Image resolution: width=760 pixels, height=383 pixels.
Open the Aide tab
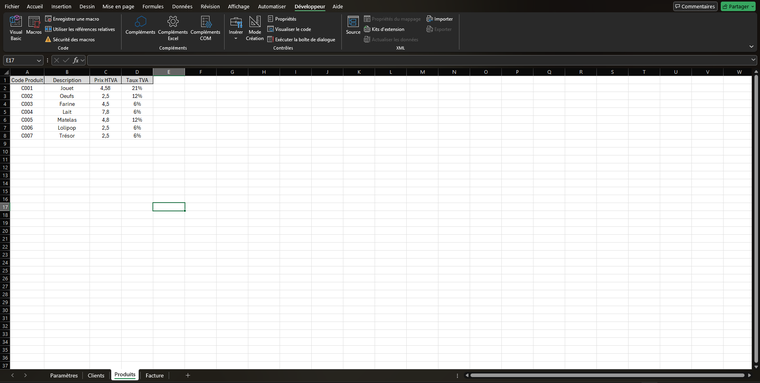point(338,7)
